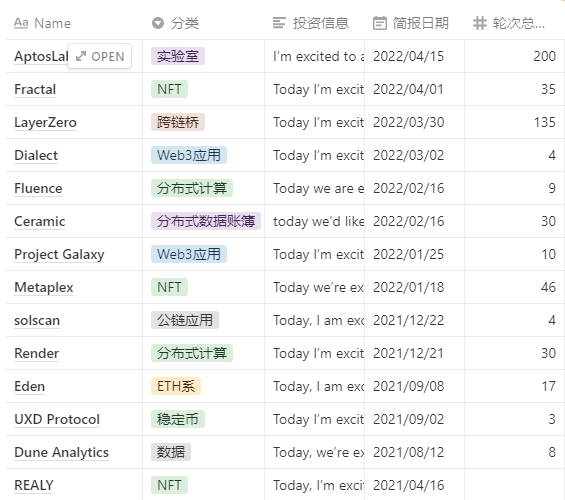Viewport: 565px width, 500px height.
Task: Open the 简报日期 column header menu
Action: (414, 23)
